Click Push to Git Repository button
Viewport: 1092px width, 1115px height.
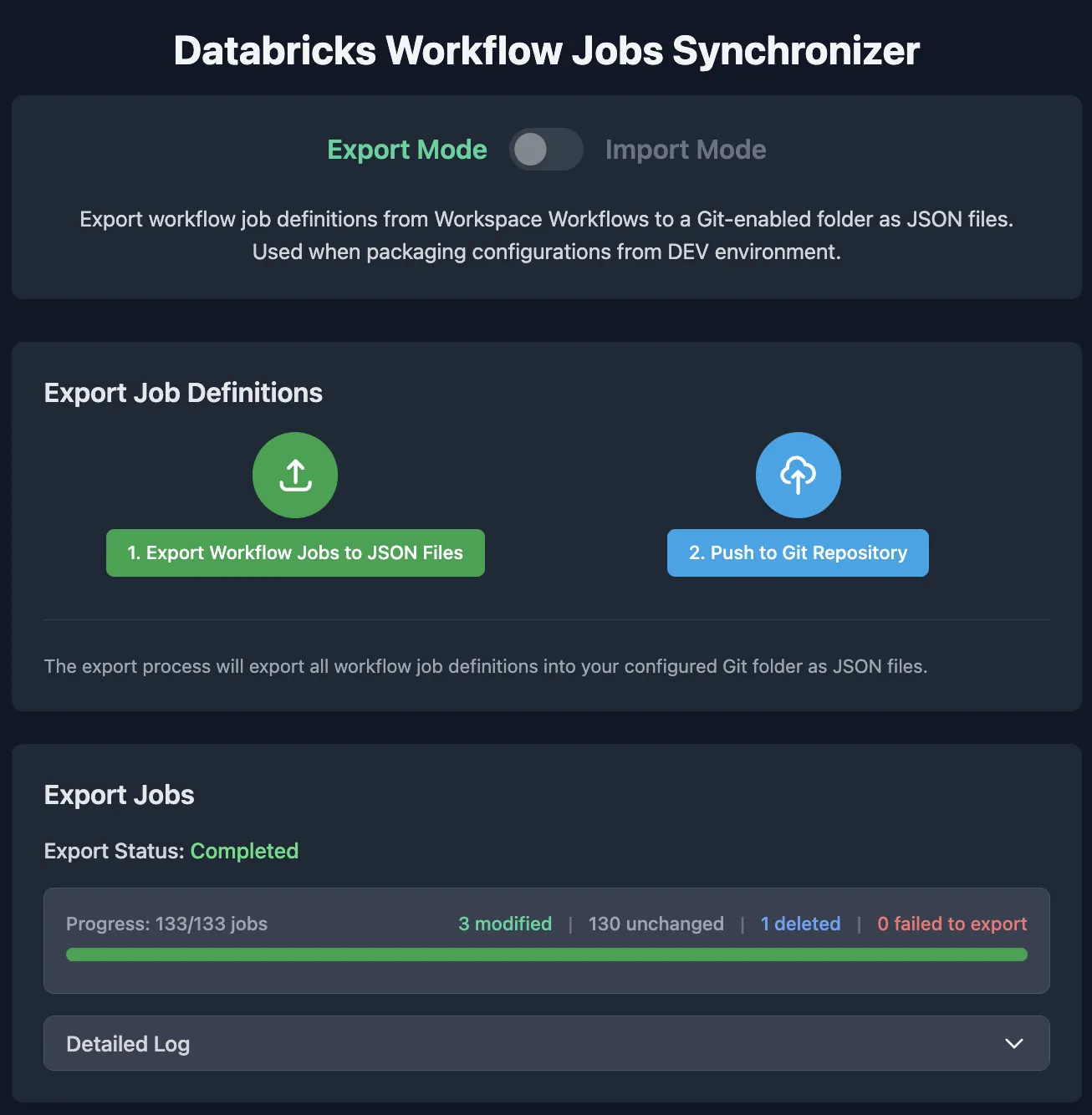coord(798,552)
